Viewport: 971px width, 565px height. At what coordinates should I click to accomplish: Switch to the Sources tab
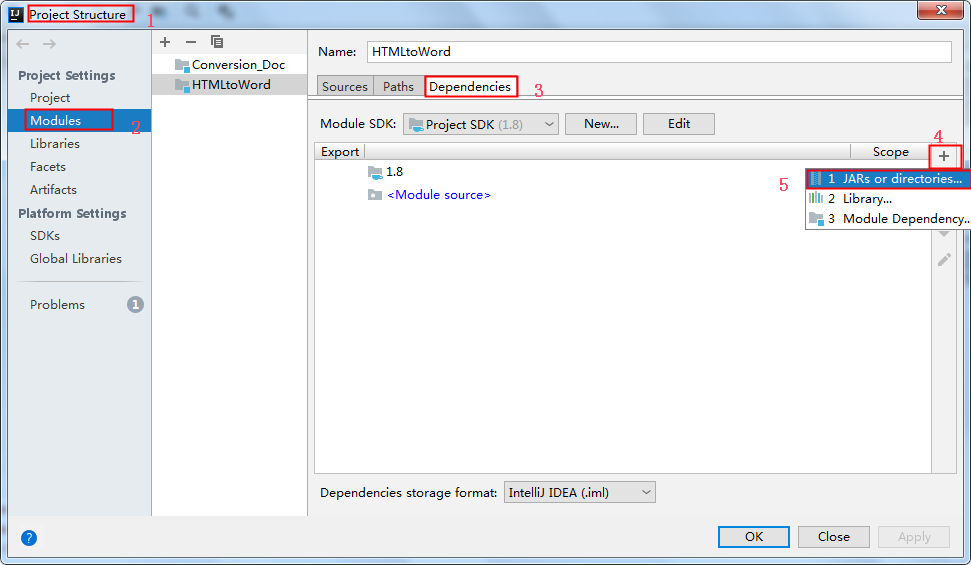[345, 87]
